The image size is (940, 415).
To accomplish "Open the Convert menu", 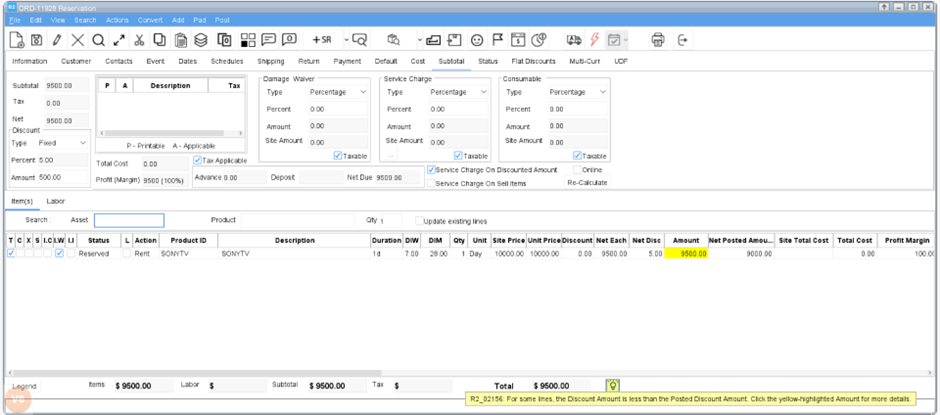I will (x=150, y=20).
